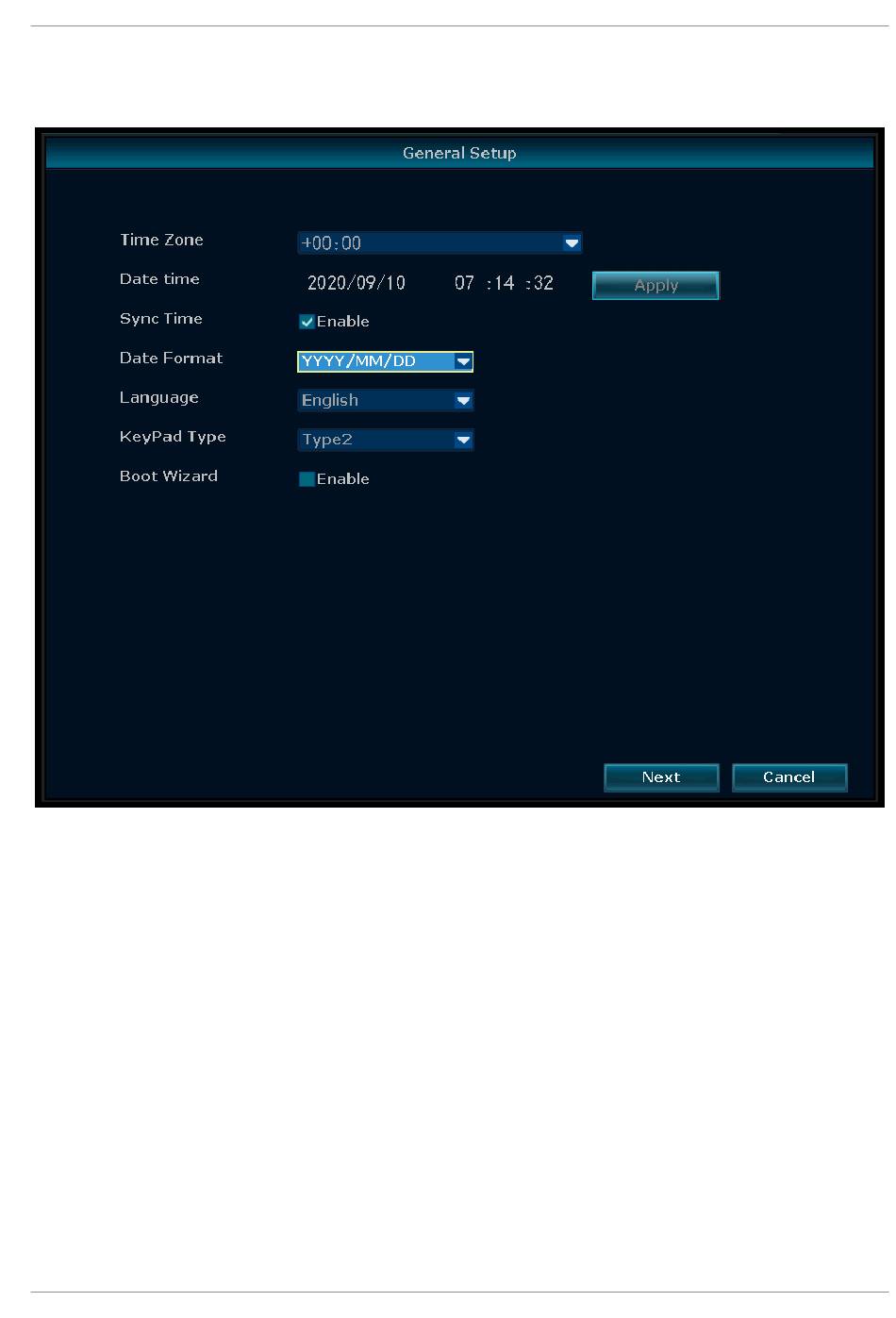Open the KeyPad Type dropdown
Viewport: 896px width, 1318px height.
pos(385,440)
